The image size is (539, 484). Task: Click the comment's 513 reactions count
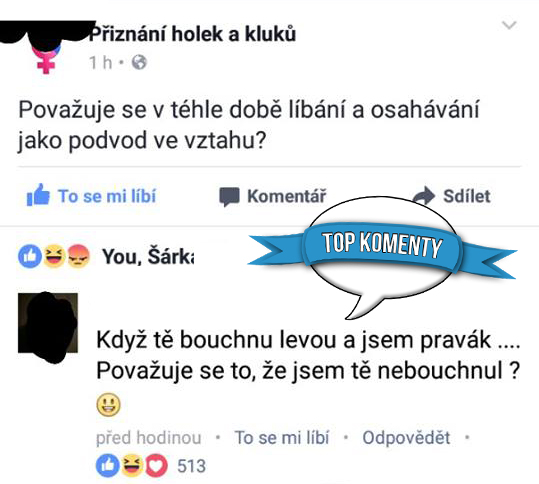pos(191,466)
